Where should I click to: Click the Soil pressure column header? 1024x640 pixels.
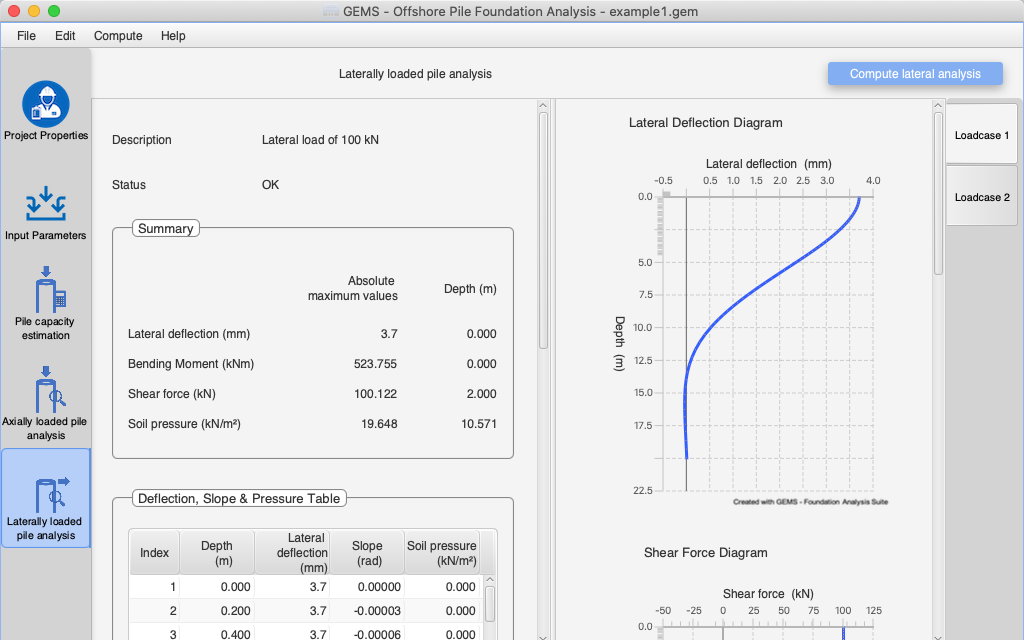tap(441, 553)
